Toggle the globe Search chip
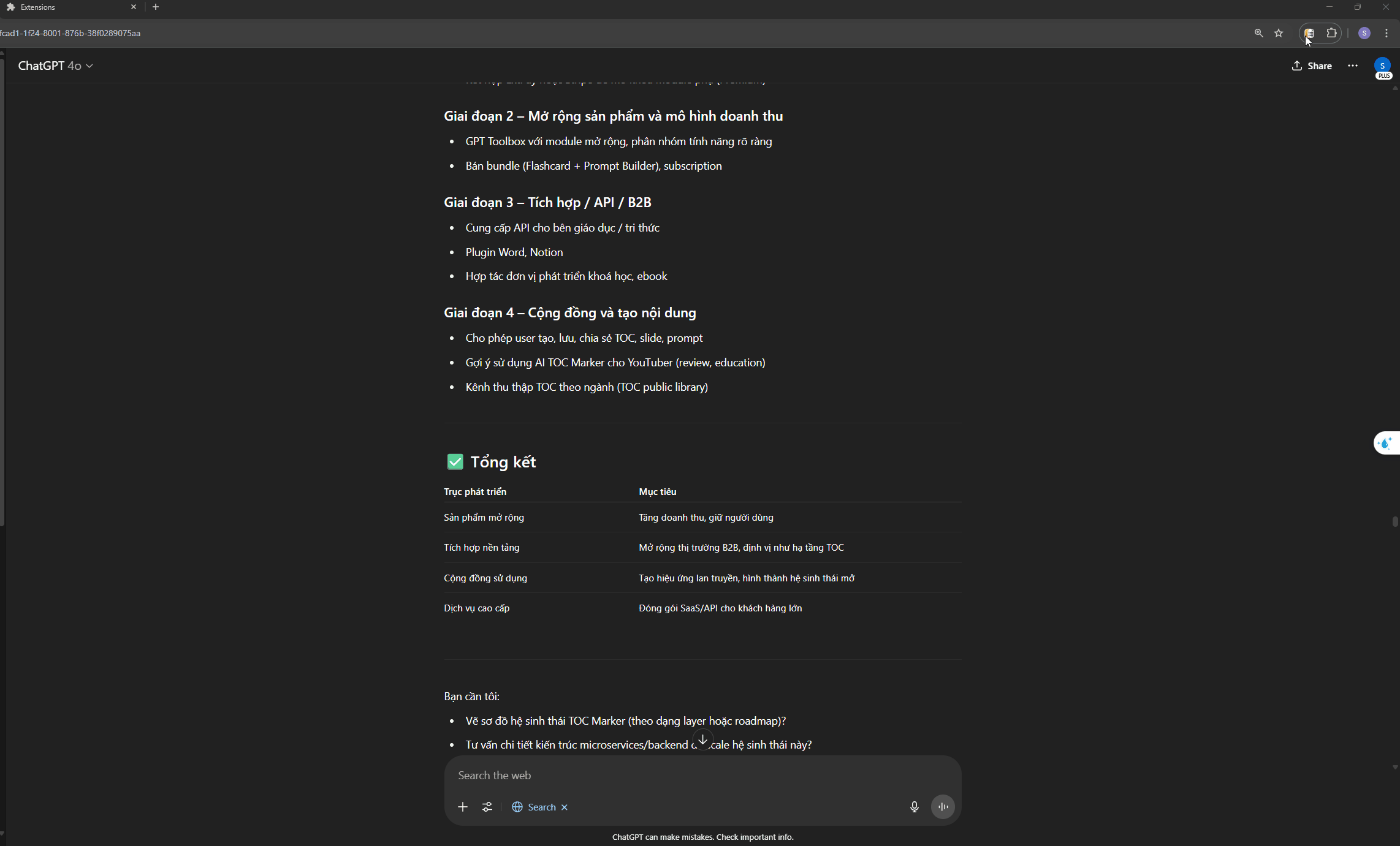This screenshot has height=846, width=1400. click(533, 807)
